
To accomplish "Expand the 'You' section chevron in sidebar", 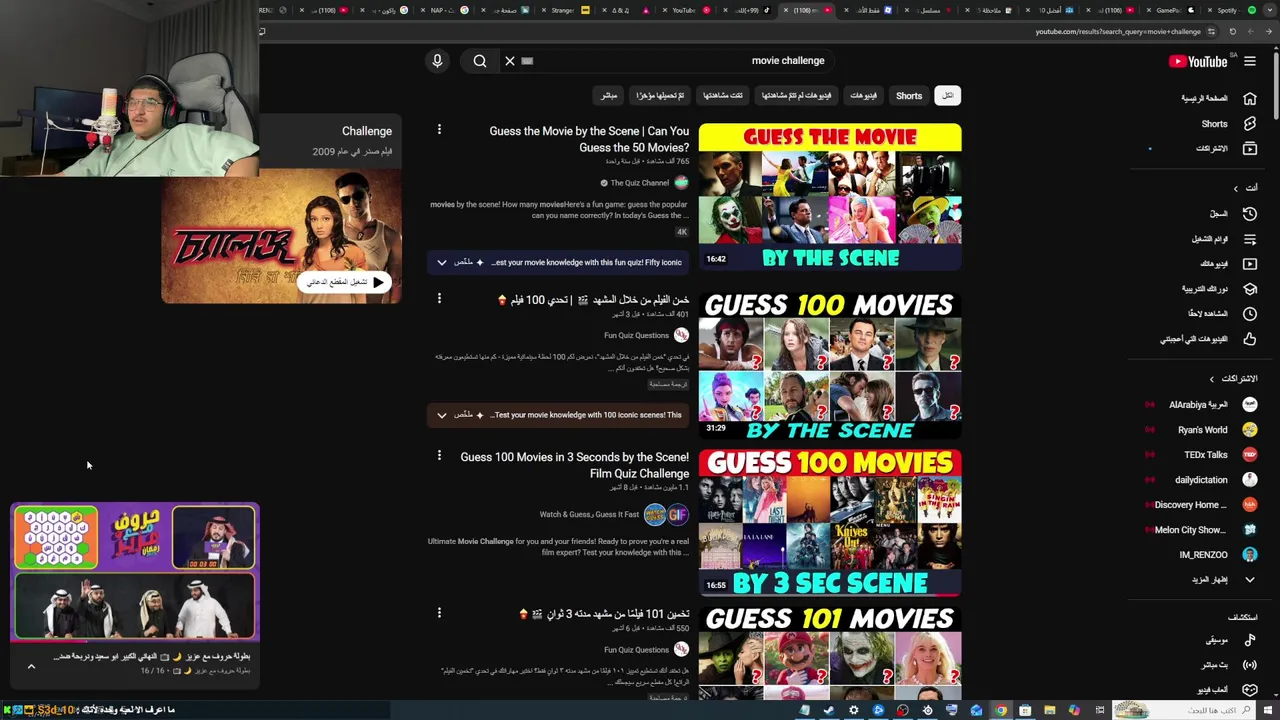I will pyautogui.click(x=1235, y=188).
